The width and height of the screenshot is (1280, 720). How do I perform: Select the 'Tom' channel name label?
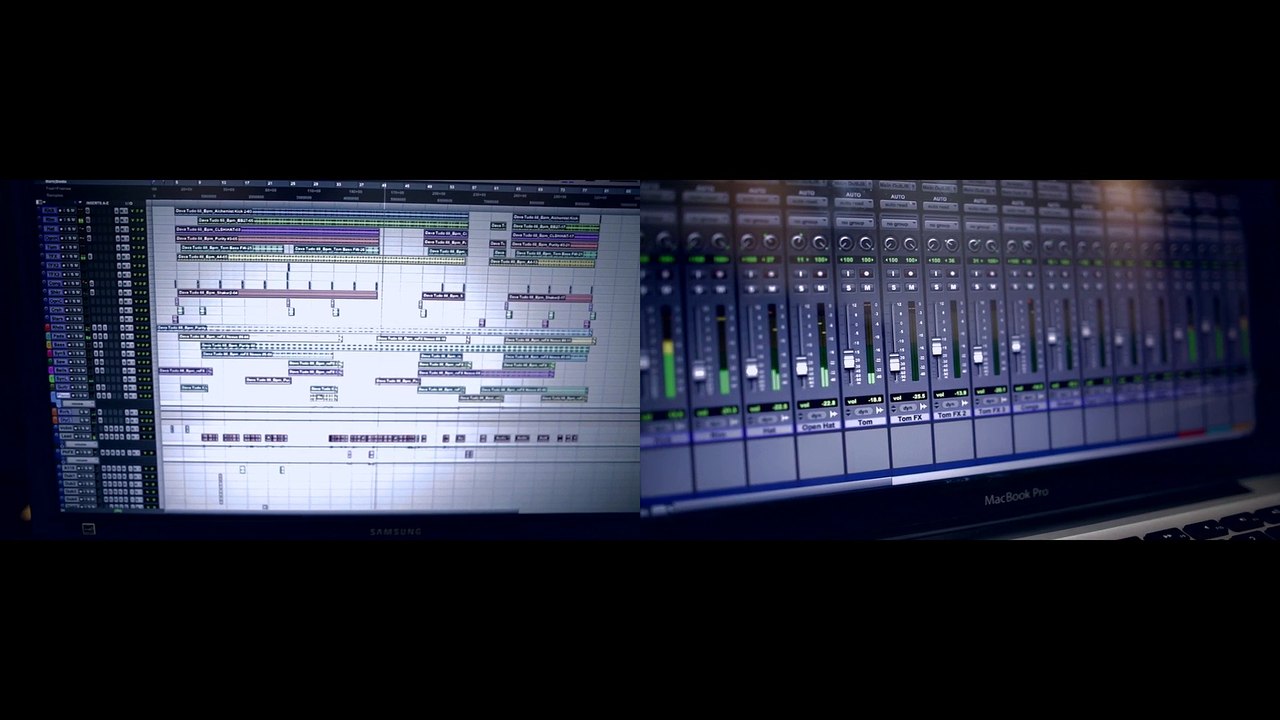pyautogui.click(x=866, y=422)
